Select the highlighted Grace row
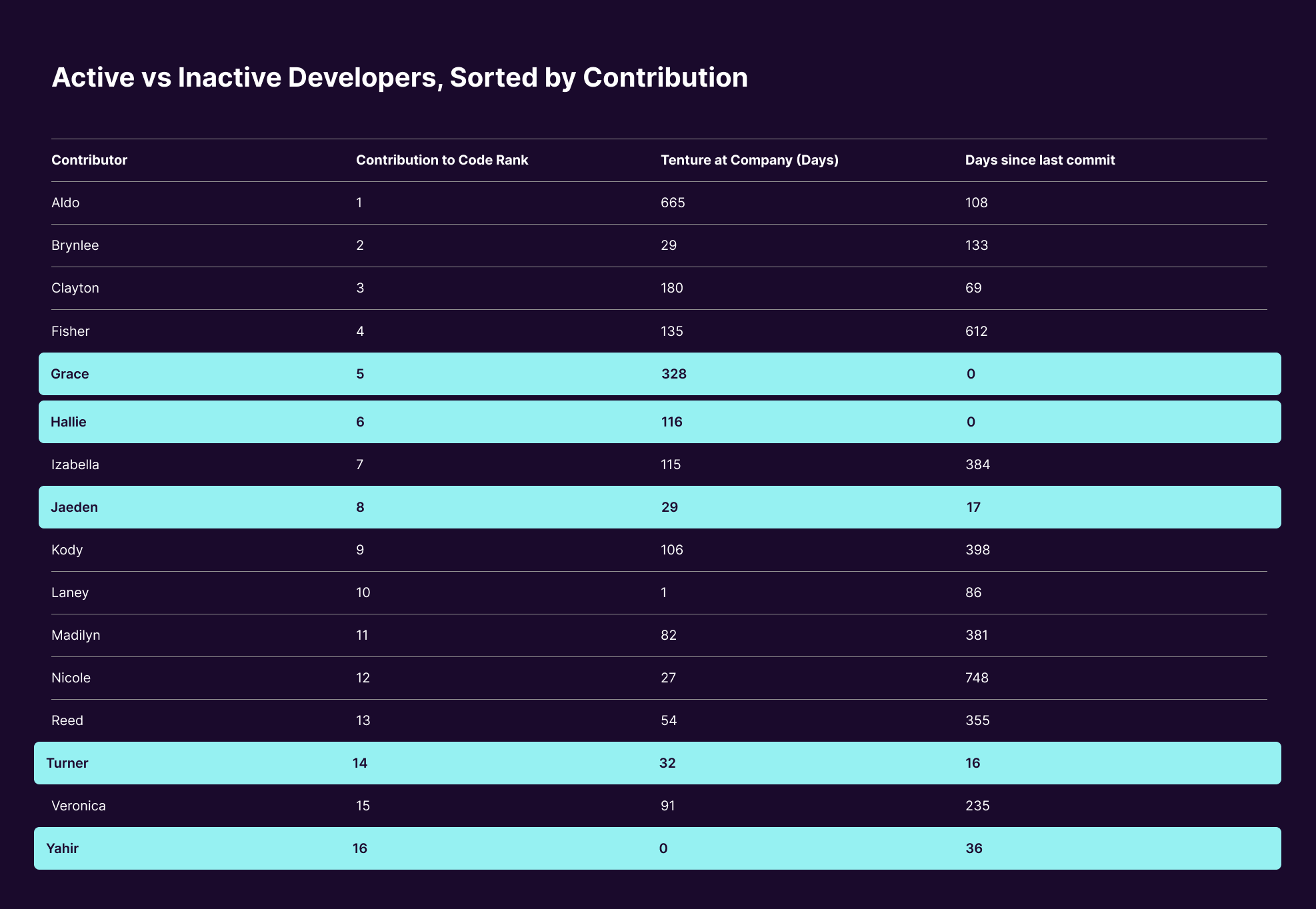 point(659,374)
